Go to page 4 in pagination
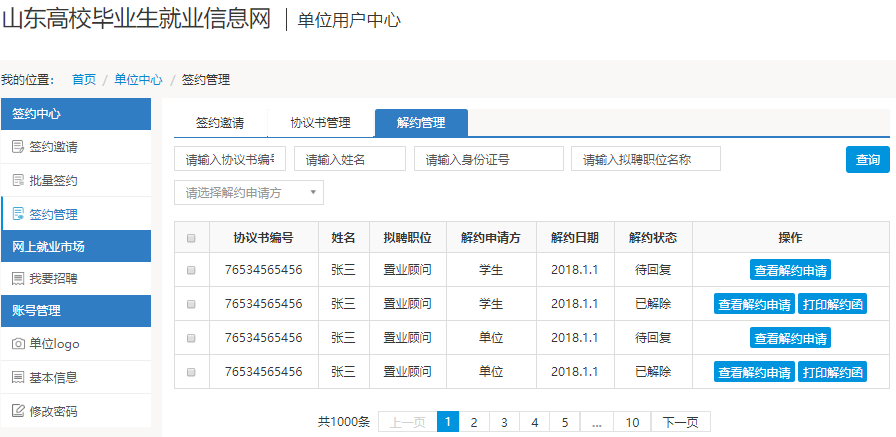 pyautogui.click(x=535, y=422)
